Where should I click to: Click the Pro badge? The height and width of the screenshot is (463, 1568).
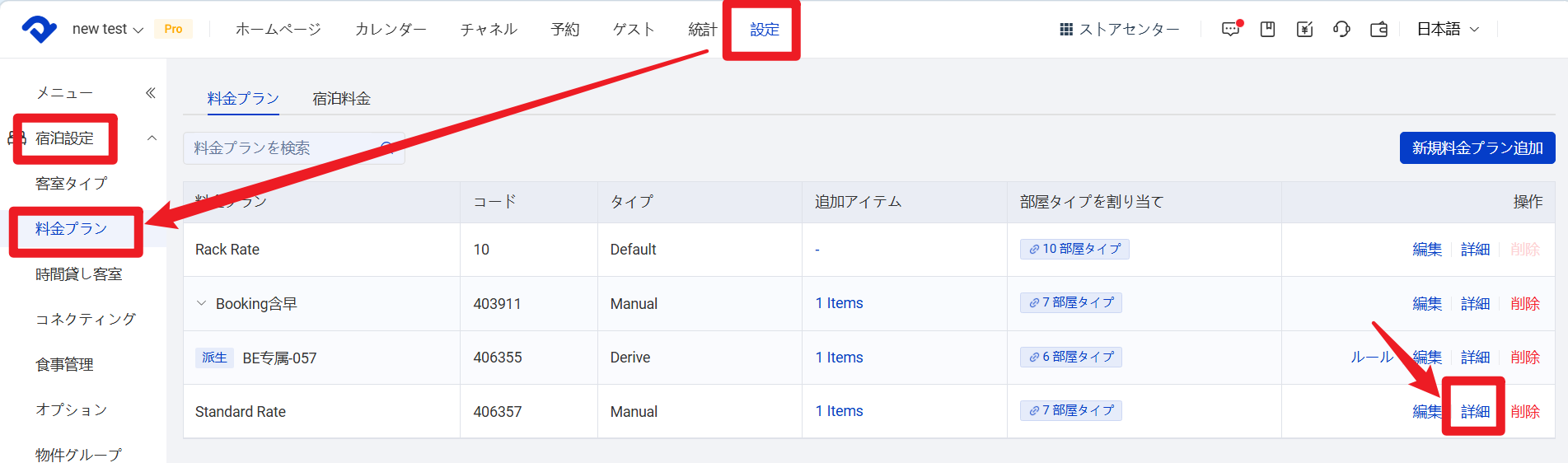point(173,29)
